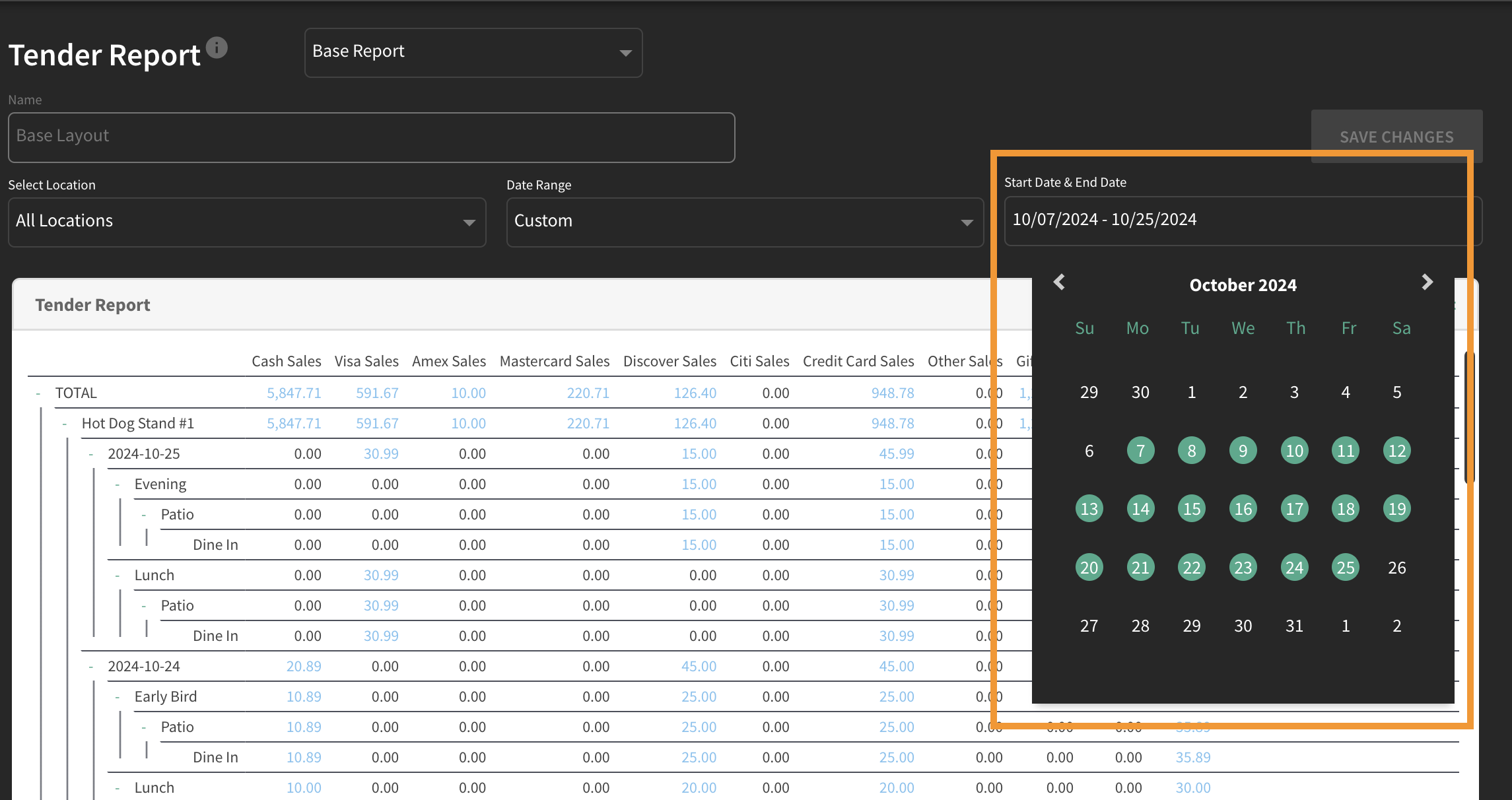The image size is (1512, 800).
Task: Open the Base Report dropdown
Action: pyautogui.click(x=473, y=52)
